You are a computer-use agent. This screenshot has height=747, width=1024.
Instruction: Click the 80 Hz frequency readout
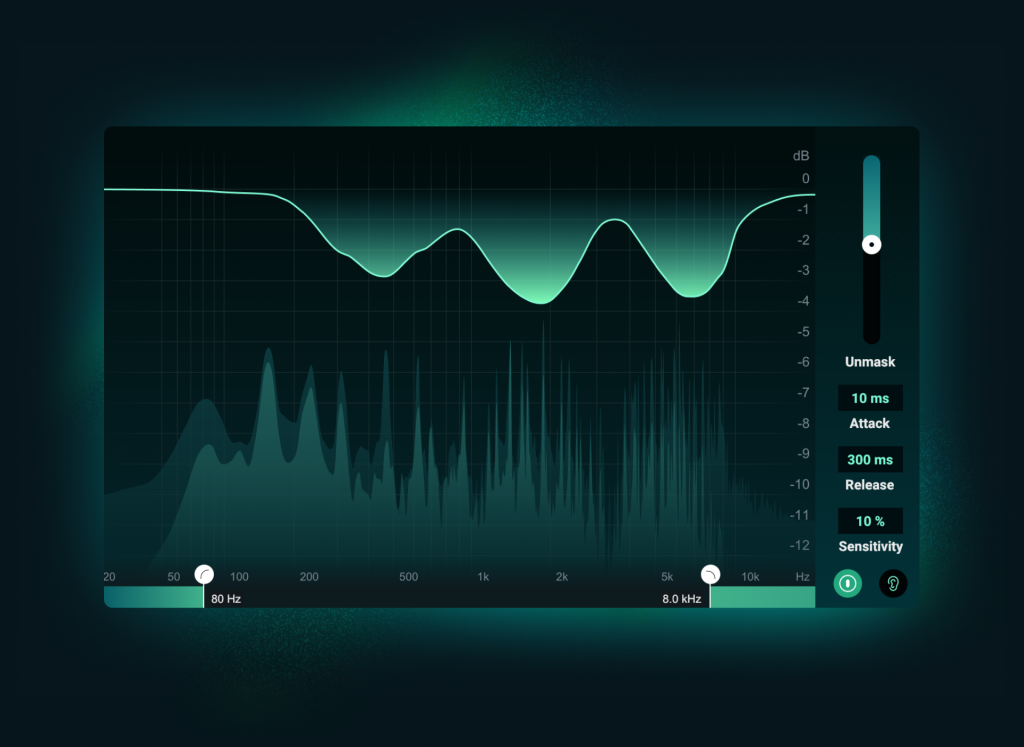pyautogui.click(x=226, y=599)
